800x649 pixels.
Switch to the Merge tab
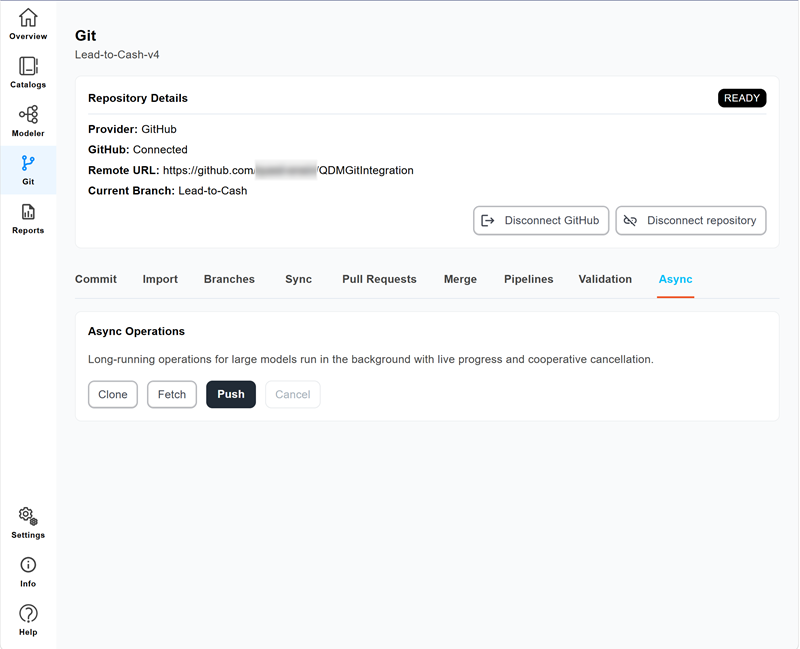click(x=460, y=279)
